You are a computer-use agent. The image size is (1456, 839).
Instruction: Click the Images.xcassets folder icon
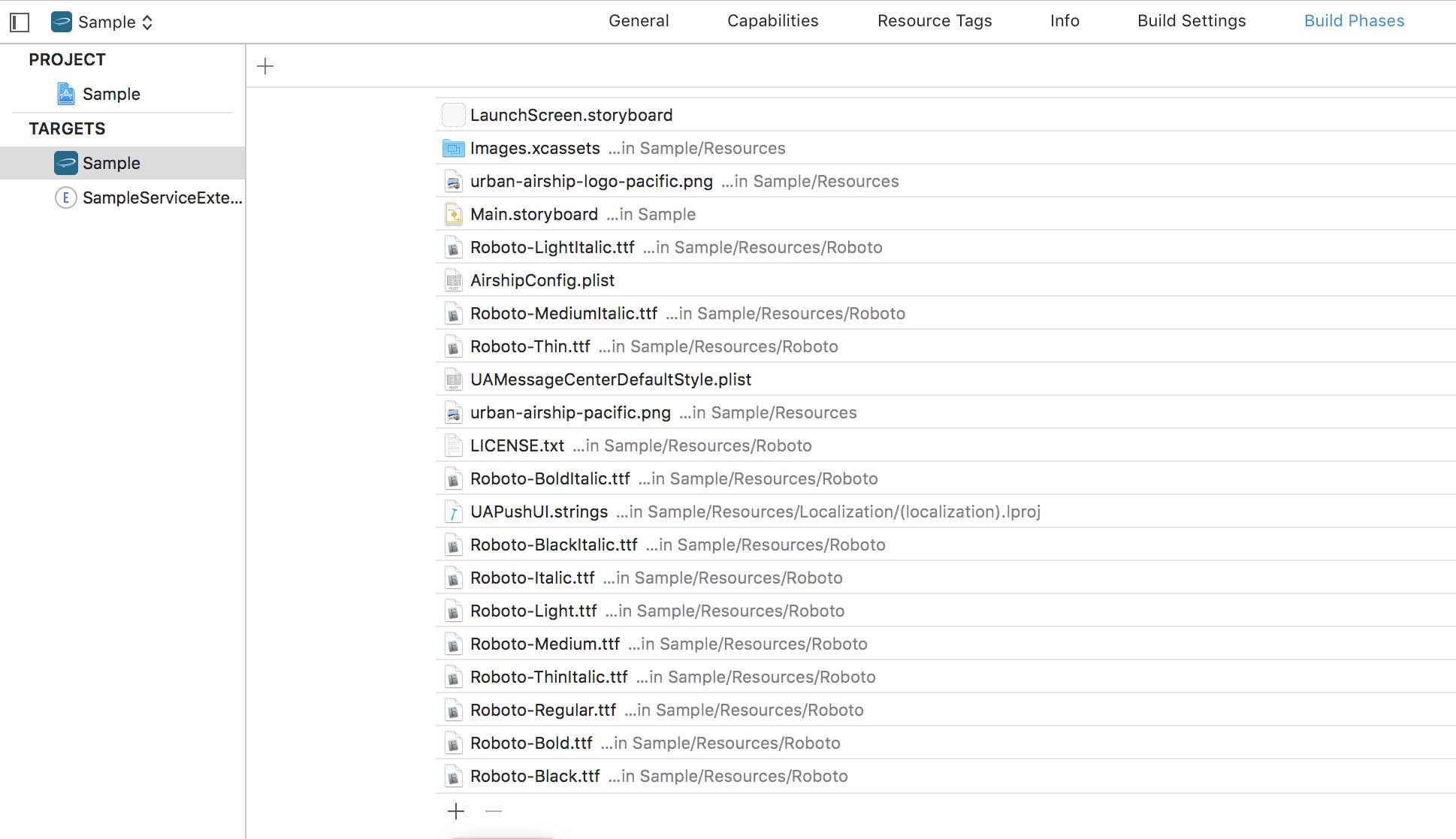pos(452,148)
